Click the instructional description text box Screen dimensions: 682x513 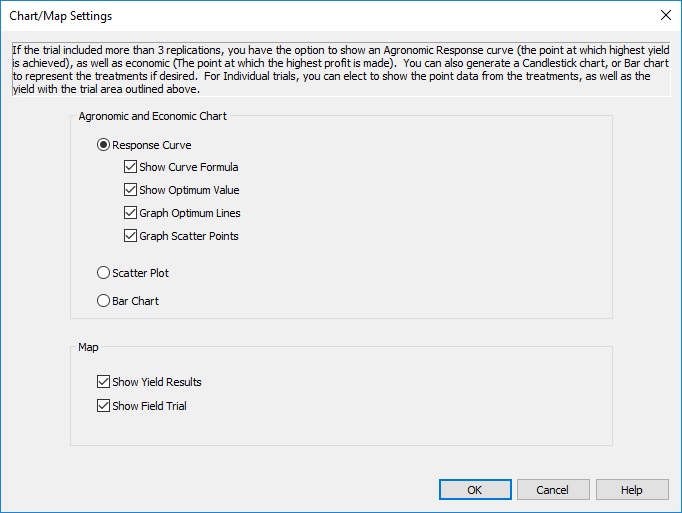[x=340, y=69]
